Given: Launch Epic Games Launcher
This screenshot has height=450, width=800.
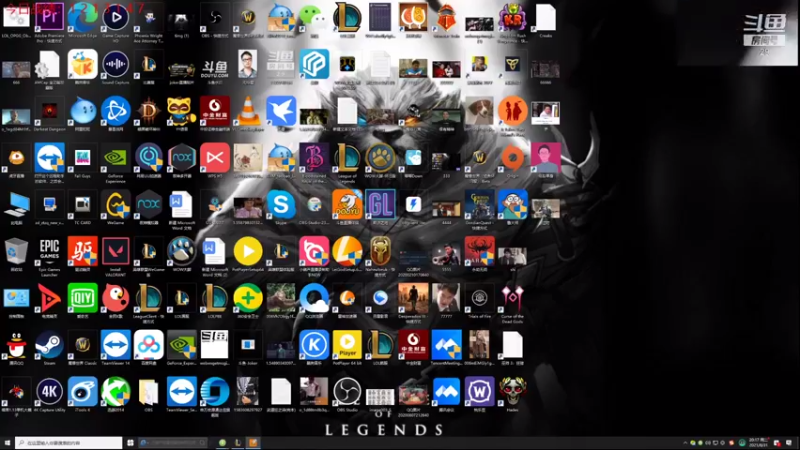Looking at the screenshot, I should (49, 251).
